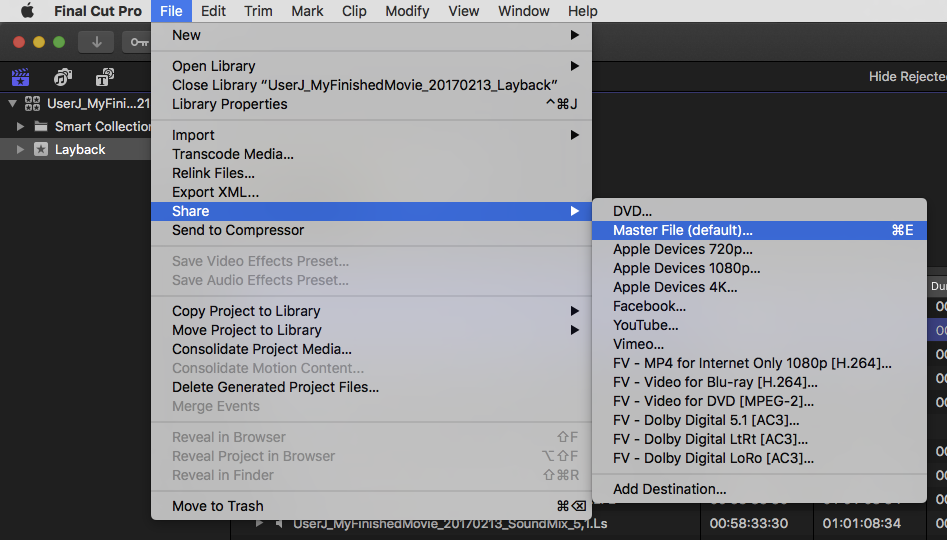
Task: Open the Mark menu
Action: (307, 11)
